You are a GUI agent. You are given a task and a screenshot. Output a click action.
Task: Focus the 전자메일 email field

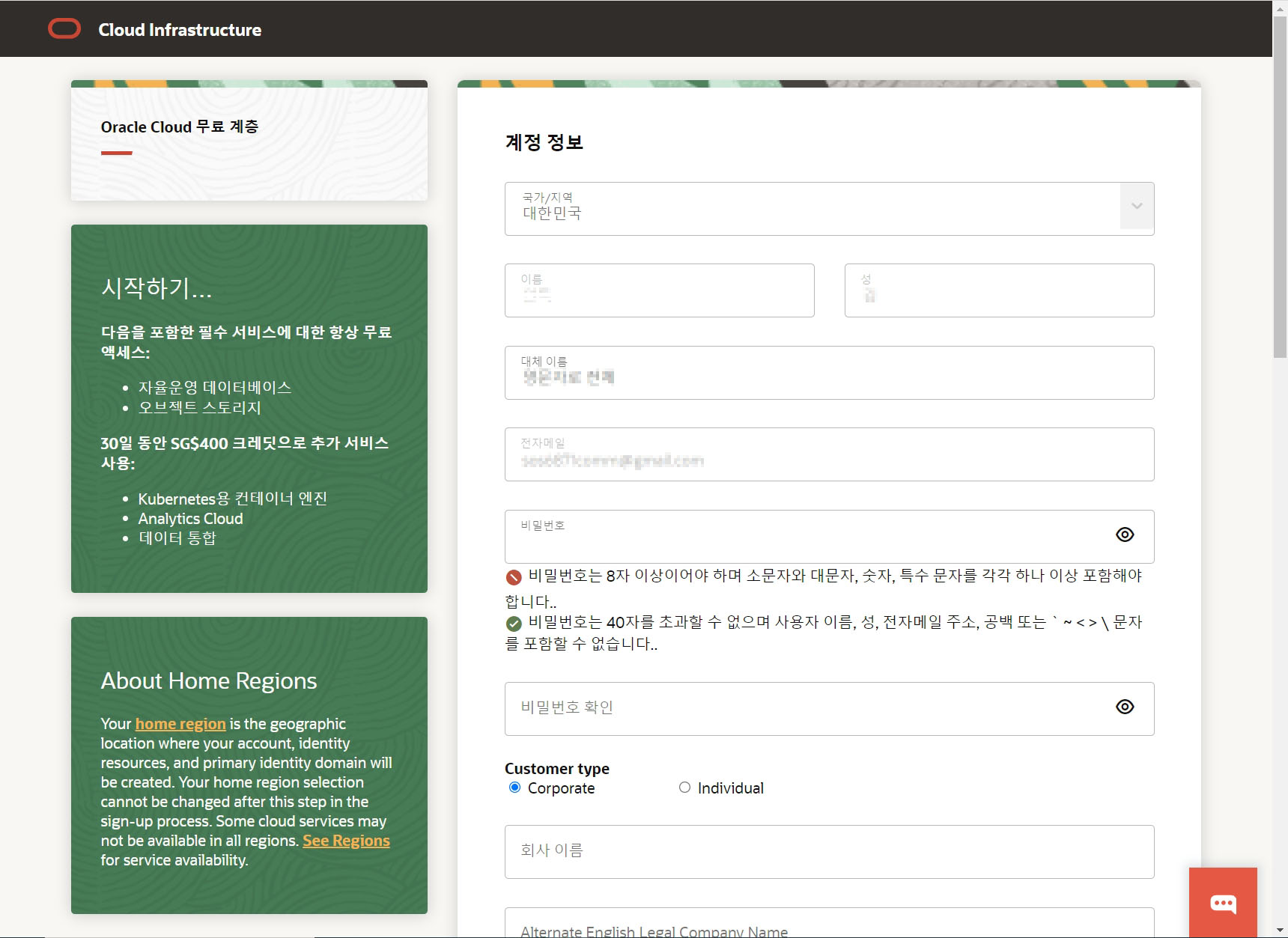point(830,454)
